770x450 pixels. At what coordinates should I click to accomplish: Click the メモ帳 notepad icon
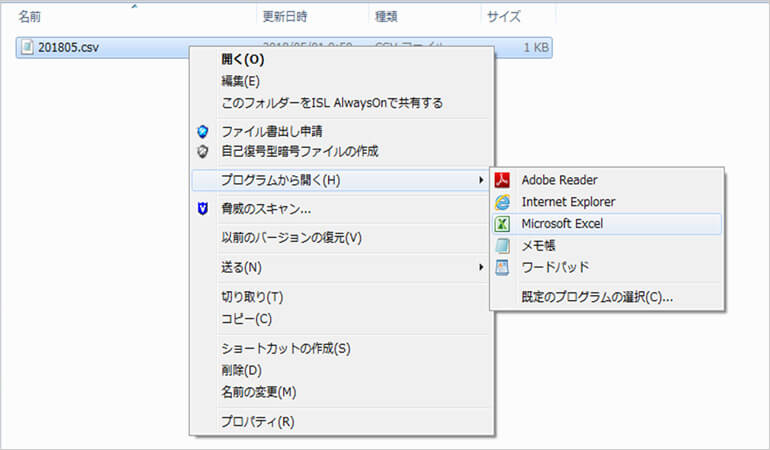click(x=503, y=246)
